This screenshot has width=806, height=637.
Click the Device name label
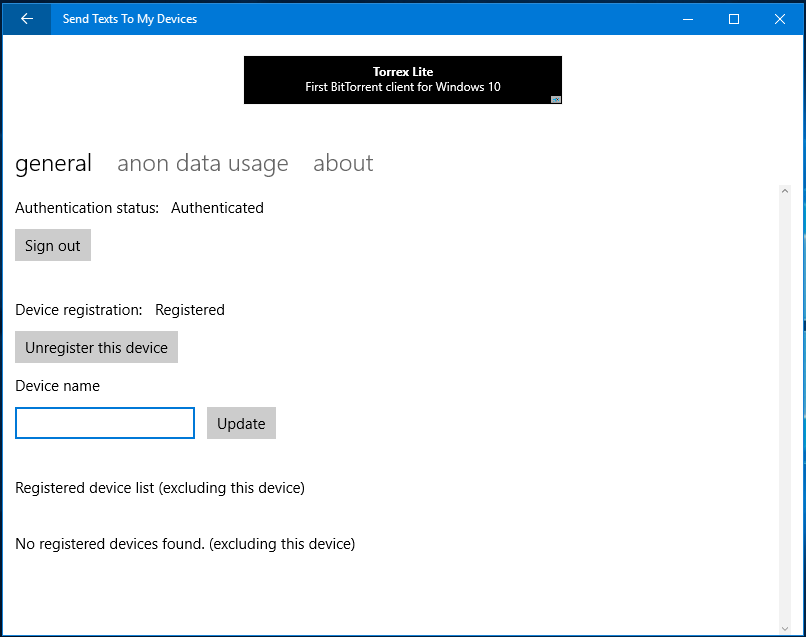58,386
